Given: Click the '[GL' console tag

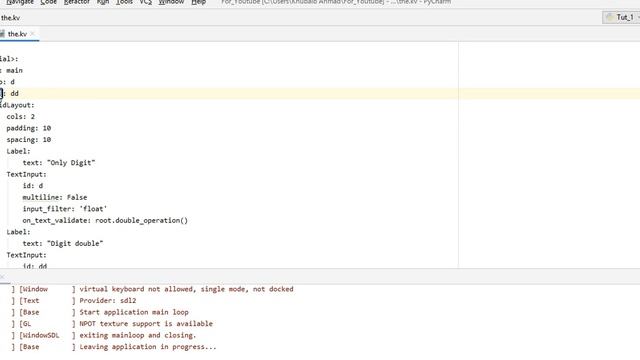Looking at the screenshot, I should point(25,324).
